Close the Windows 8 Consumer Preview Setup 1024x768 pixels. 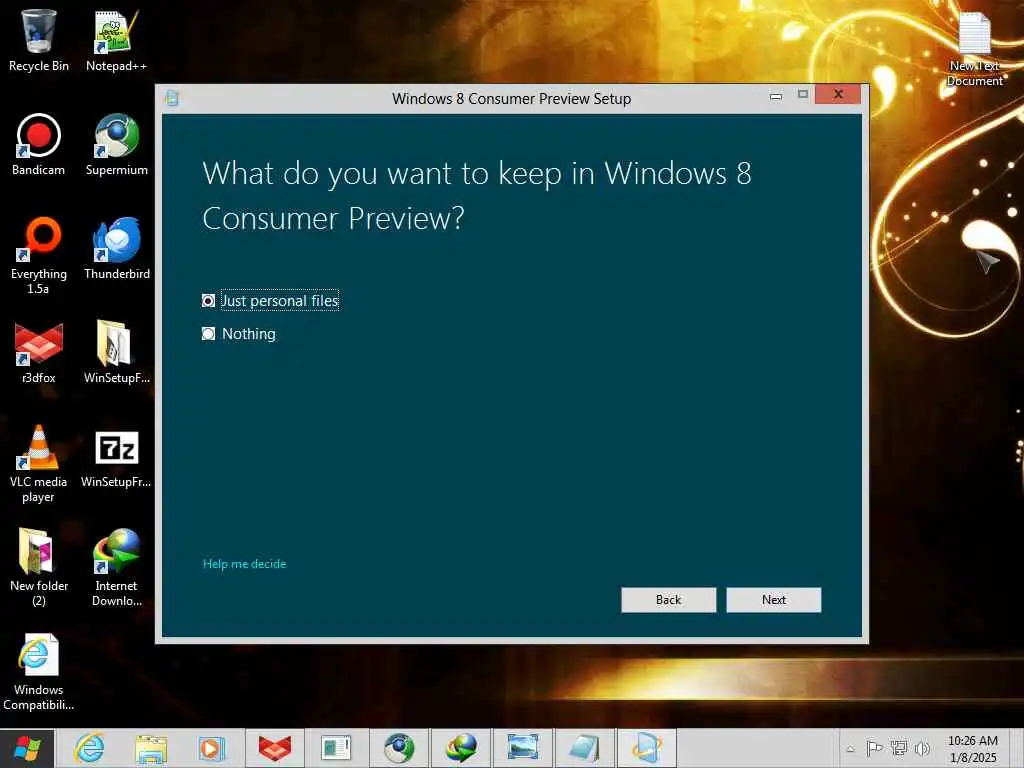click(x=838, y=95)
